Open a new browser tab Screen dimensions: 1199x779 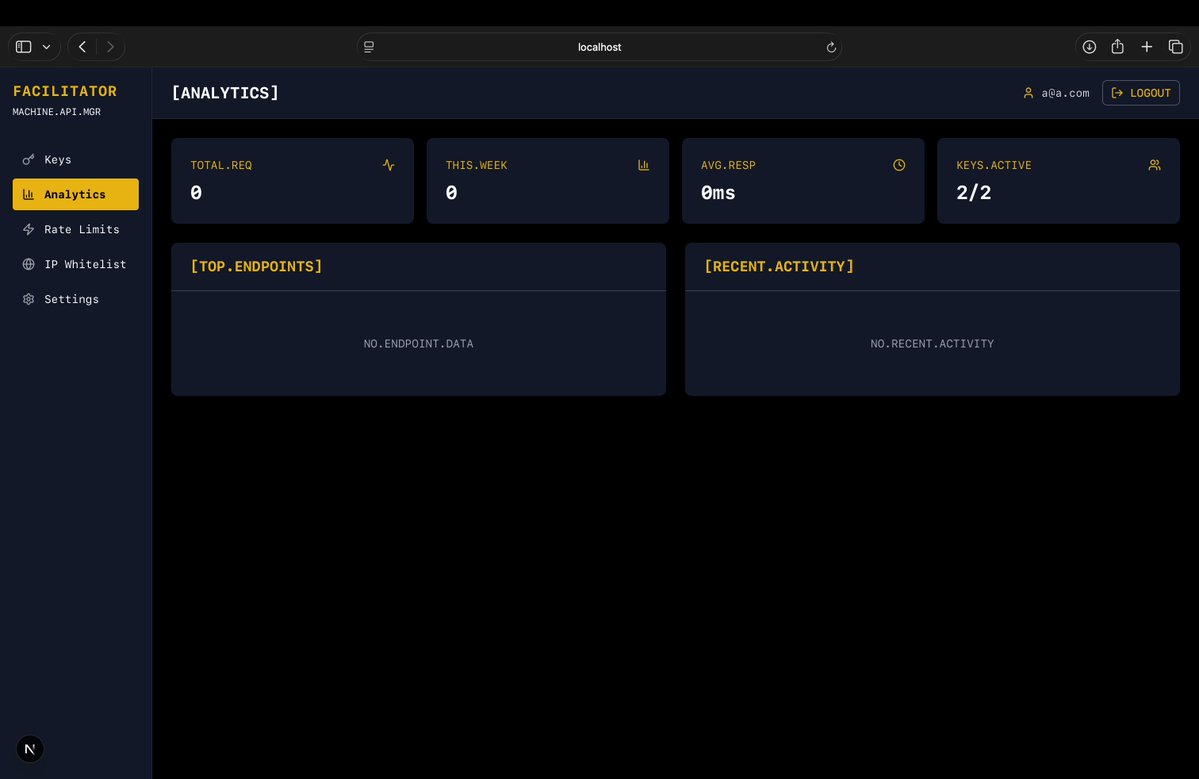click(1147, 47)
